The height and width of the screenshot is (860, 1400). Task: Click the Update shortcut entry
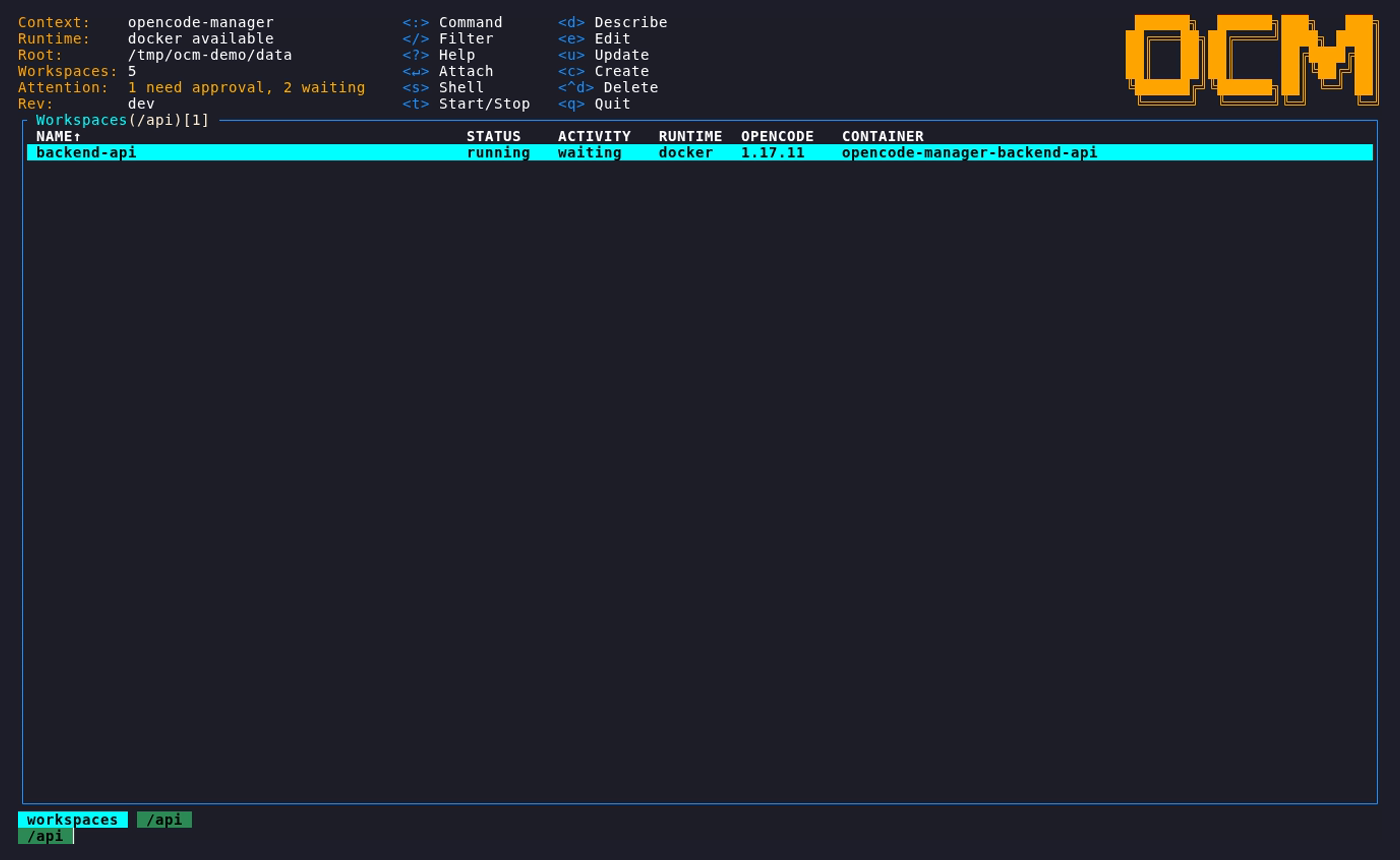[604, 55]
